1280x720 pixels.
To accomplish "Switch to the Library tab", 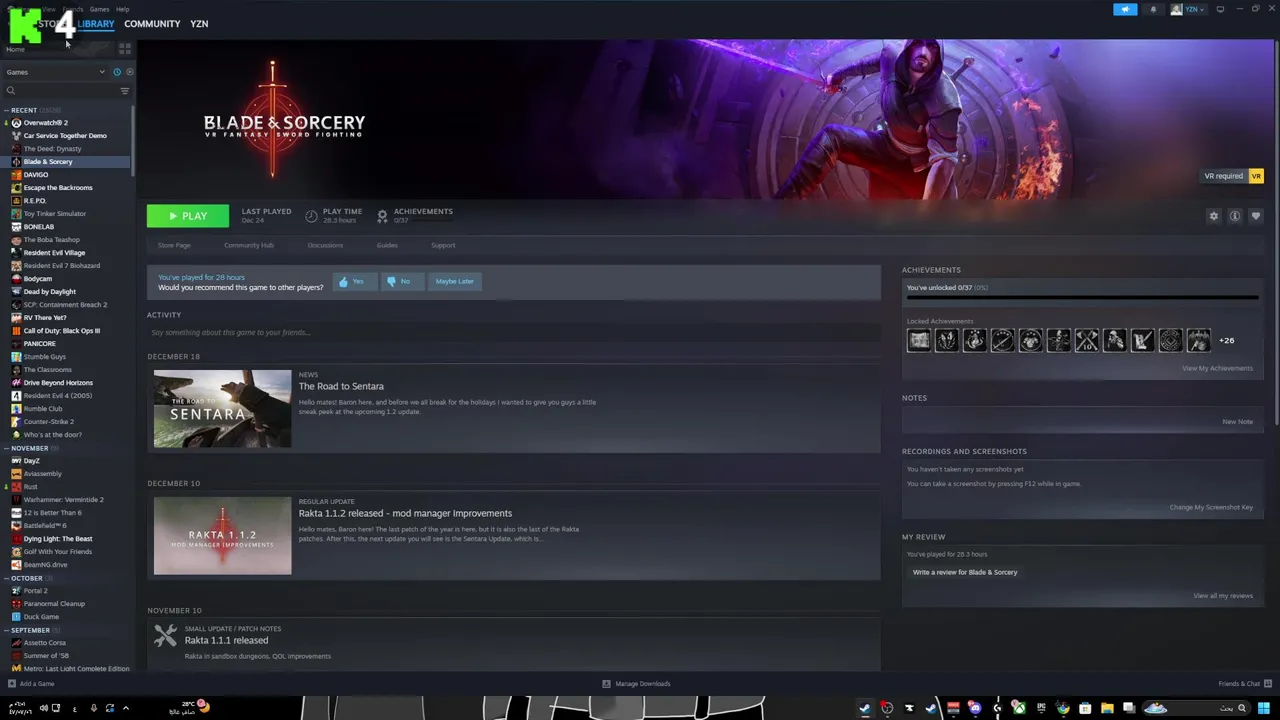I will [96, 24].
